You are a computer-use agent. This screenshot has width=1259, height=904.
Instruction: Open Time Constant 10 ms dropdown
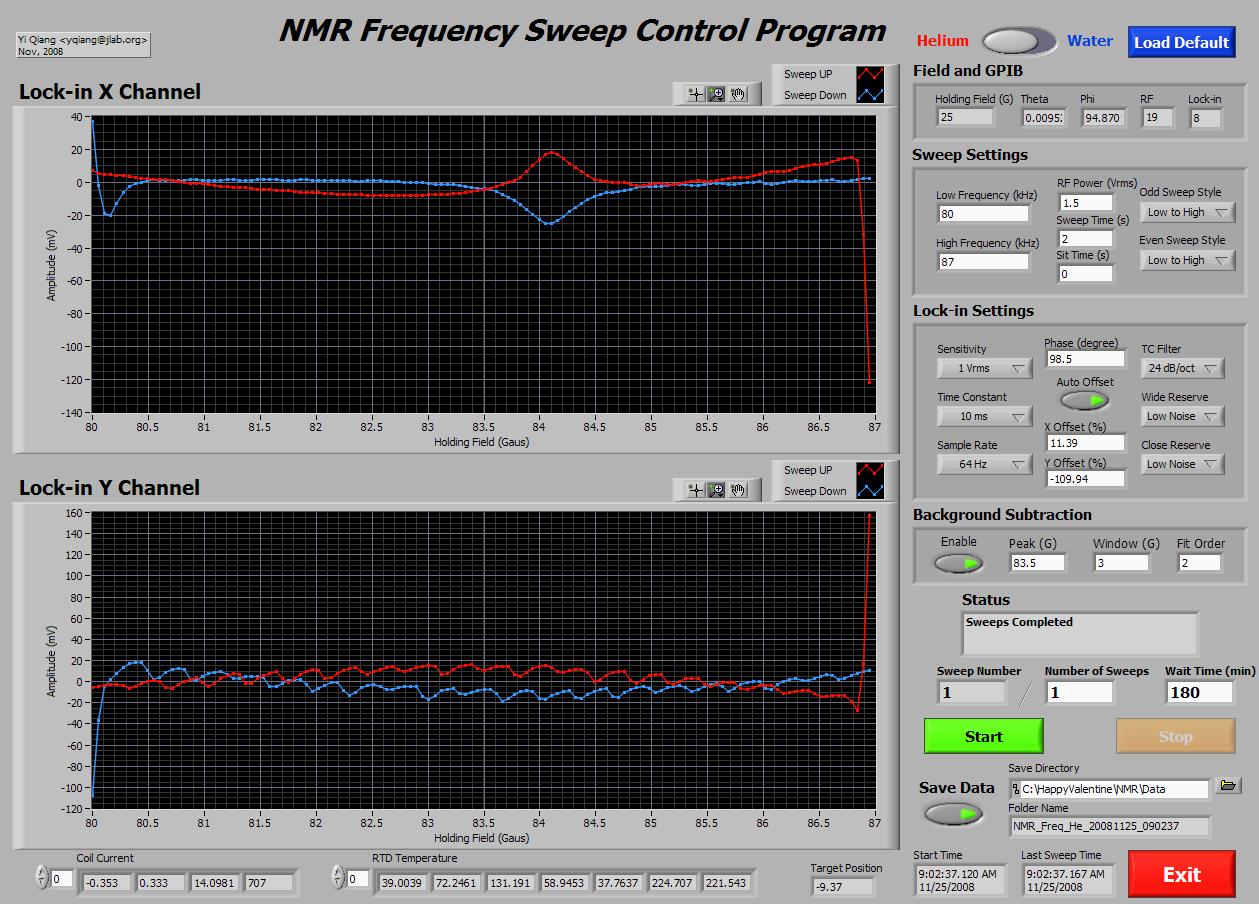(x=984, y=416)
